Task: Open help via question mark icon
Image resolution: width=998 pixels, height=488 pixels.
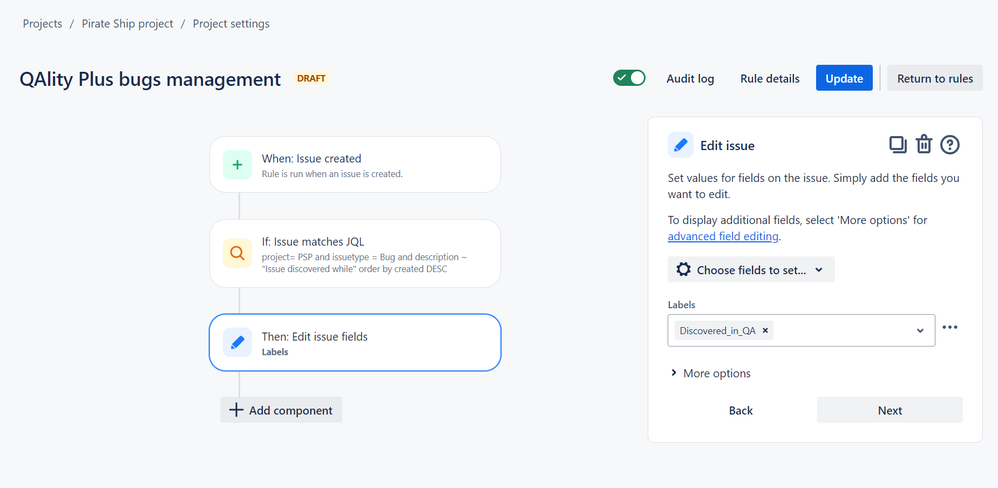Action: pos(950,145)
